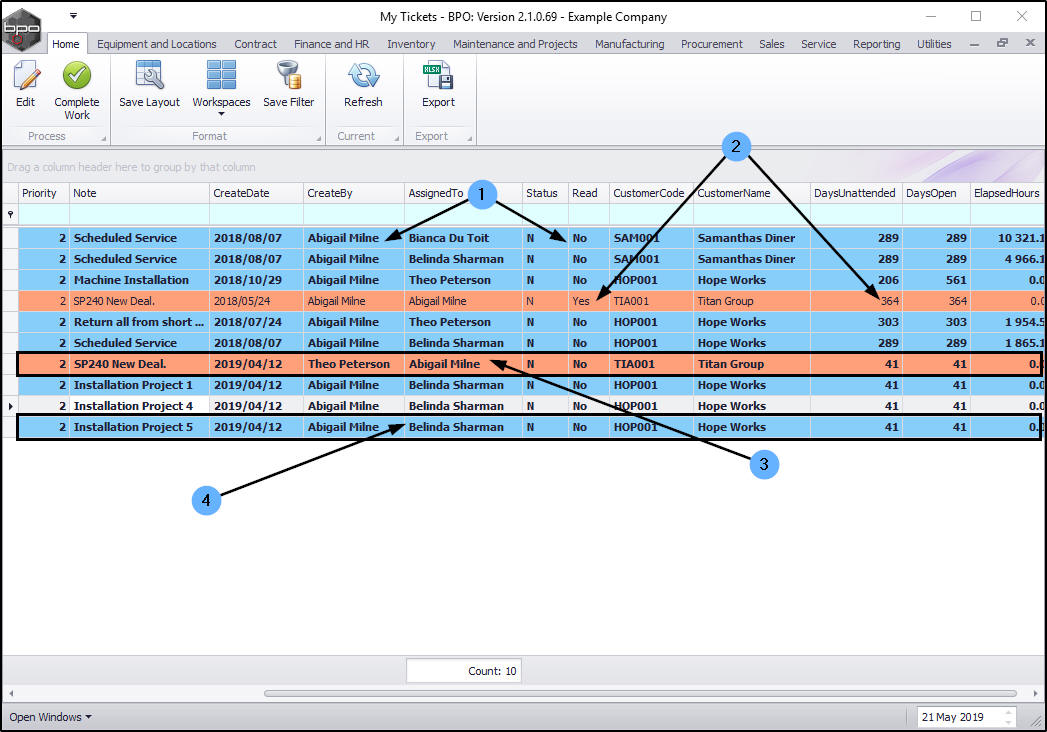Click the BPO application logo button
Viewport: 1047px width, 732px height.
pos(22,29)
